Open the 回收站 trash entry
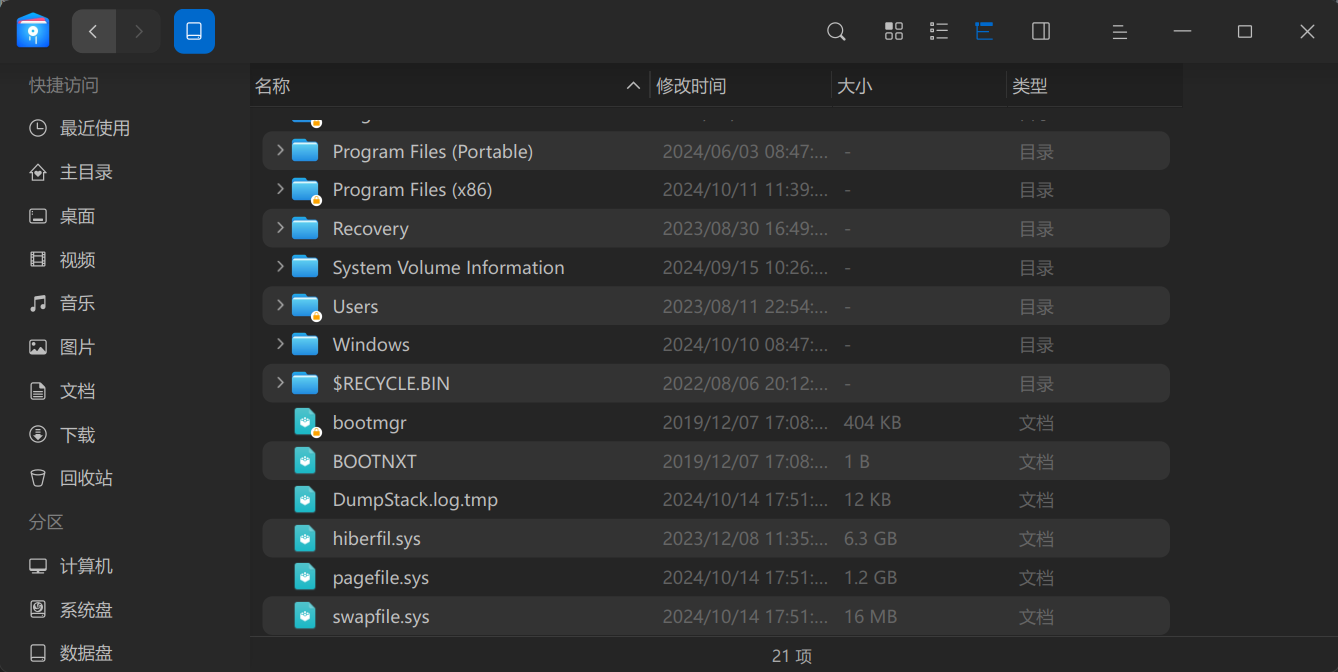1338x672 pixels. tap(71, 478)
